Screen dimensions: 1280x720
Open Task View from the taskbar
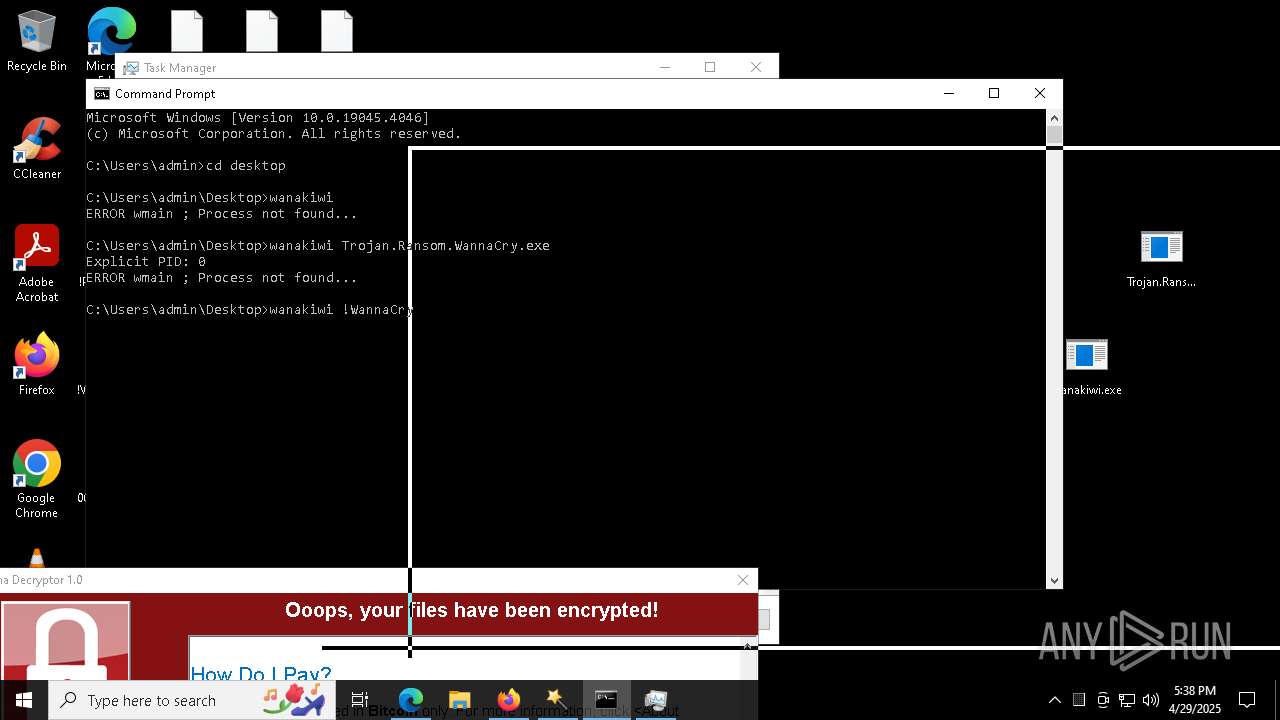tap(360, 700)
